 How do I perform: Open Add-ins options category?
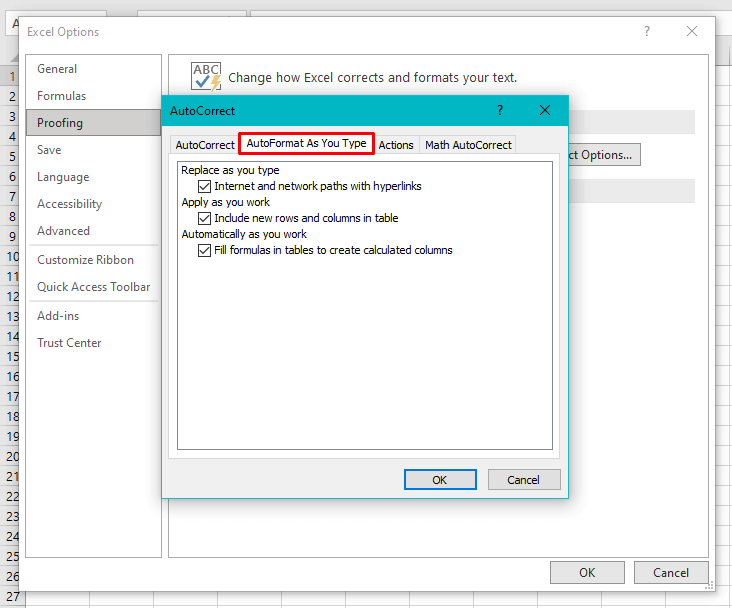pyautogui.click(x=93, y=316)
